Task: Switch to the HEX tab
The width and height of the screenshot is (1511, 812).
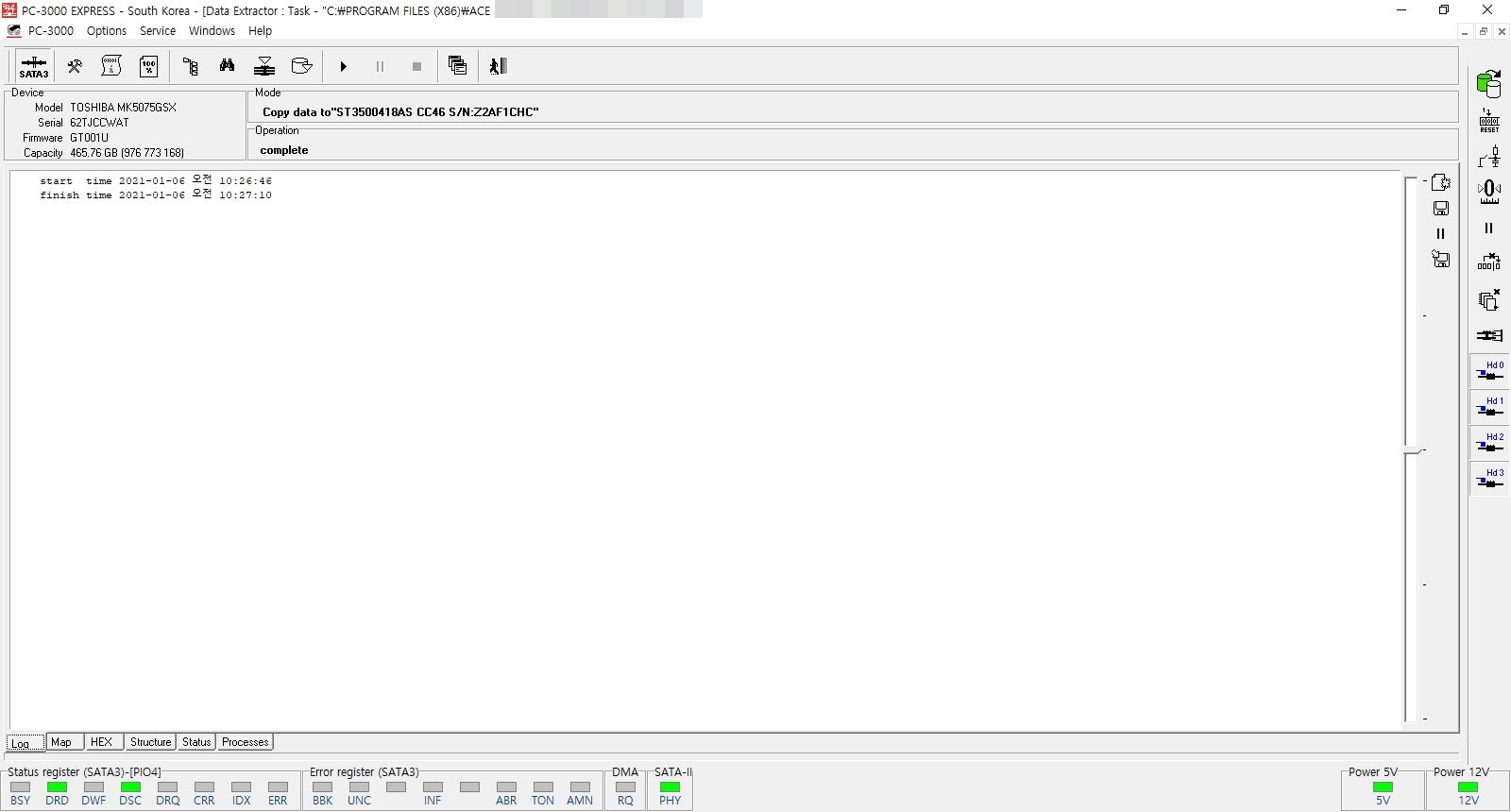Action: pyautogui.click(x=104, y=742)
